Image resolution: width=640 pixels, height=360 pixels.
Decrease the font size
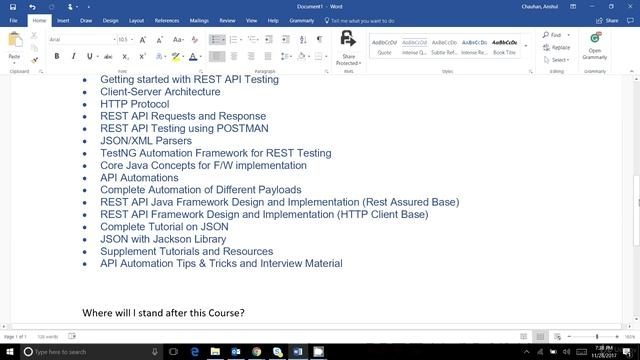tap(159, 40)
